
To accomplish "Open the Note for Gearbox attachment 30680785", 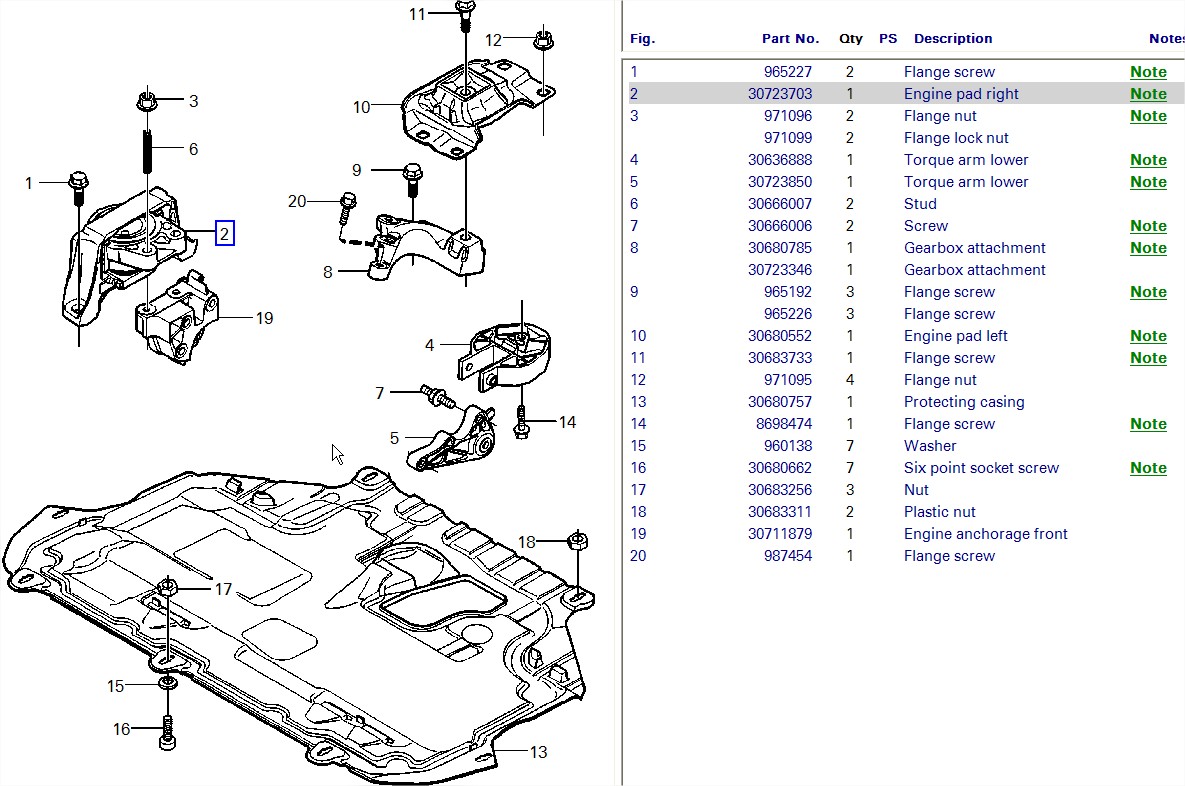I will click(1148, 247).
